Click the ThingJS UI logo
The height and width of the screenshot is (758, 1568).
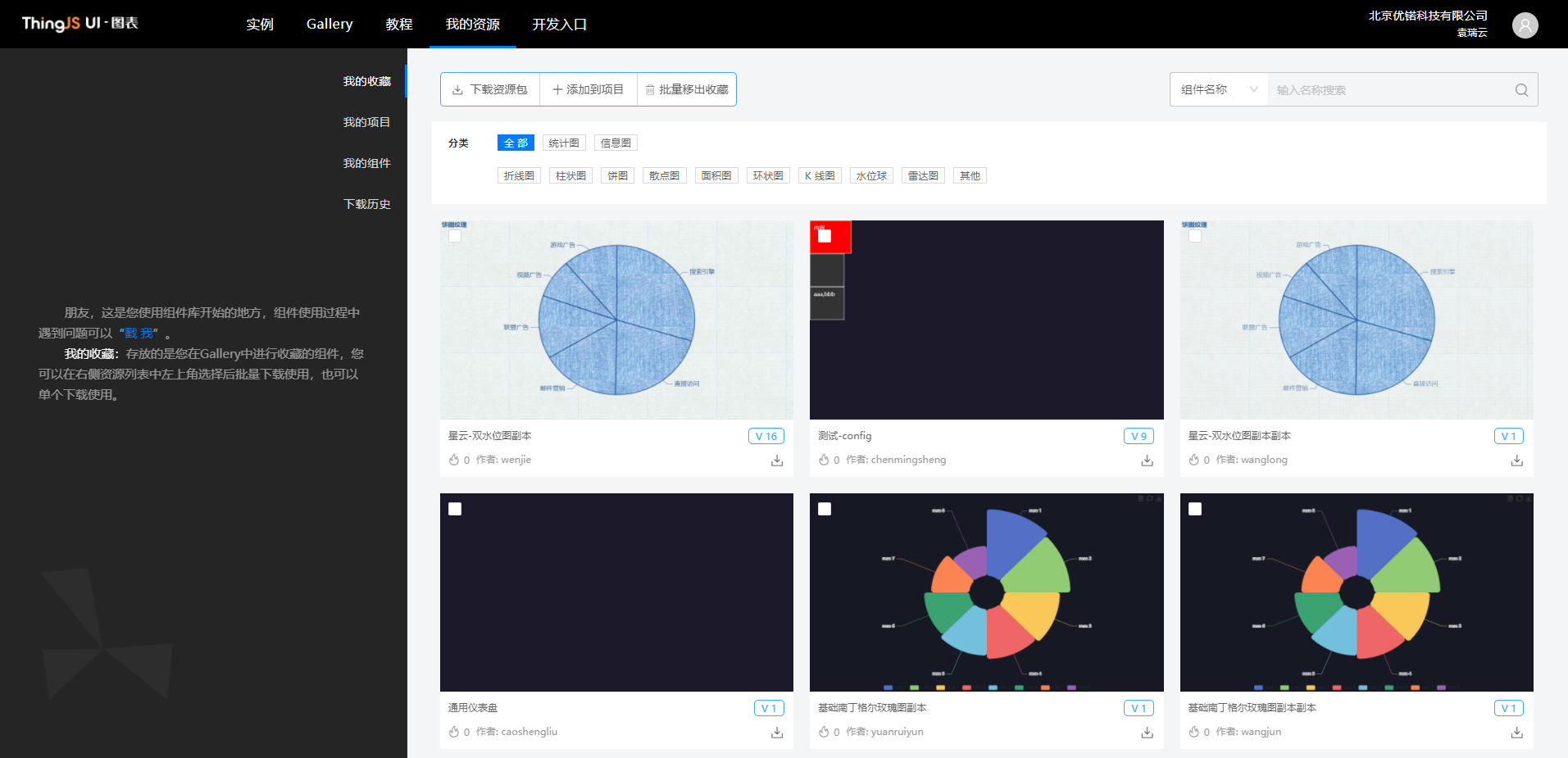coord(80,23)
